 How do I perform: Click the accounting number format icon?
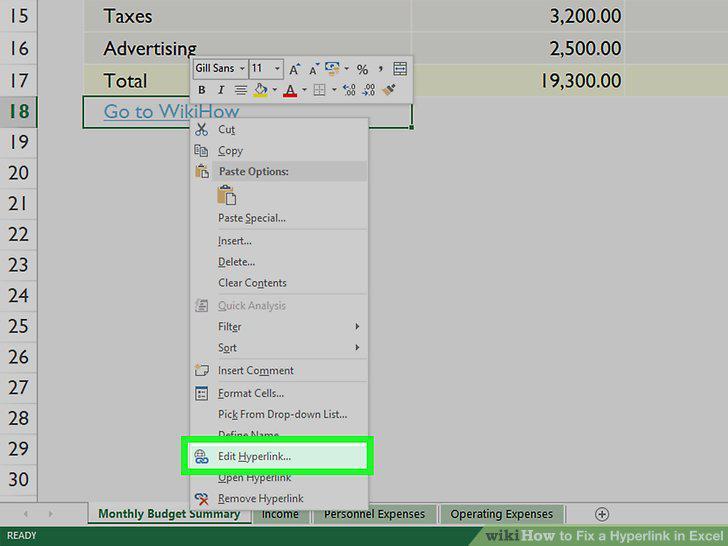(332, 69)
